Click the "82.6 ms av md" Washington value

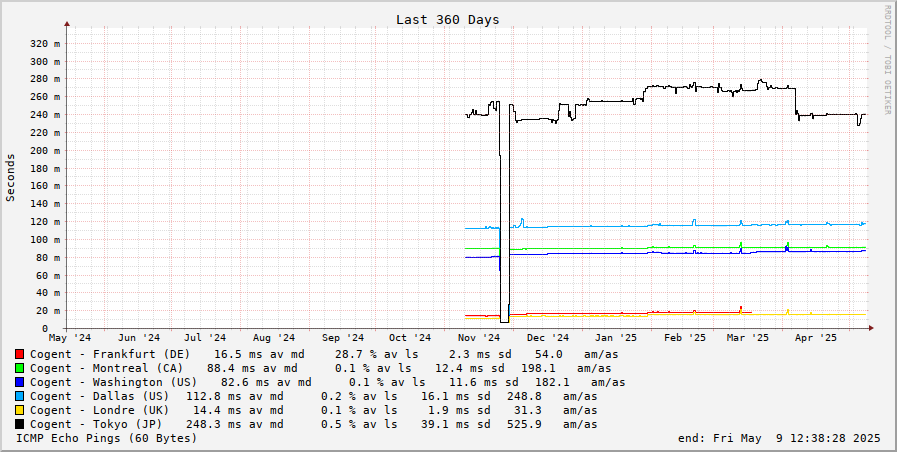(x=266, y=382)
